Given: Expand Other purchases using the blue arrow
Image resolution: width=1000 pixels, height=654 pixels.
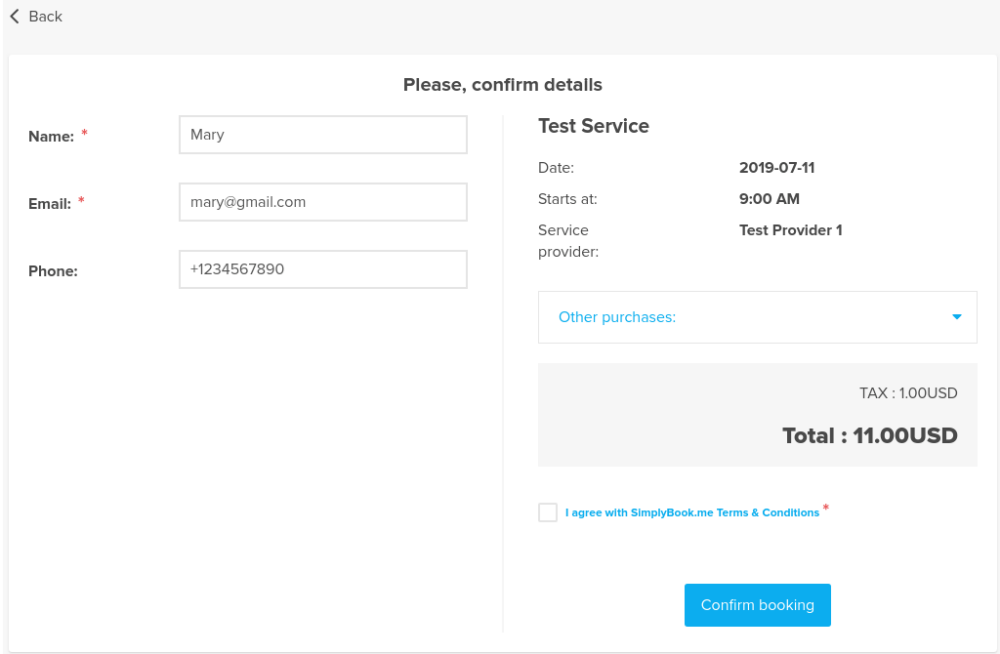Looking at the screenshot, I should tap(956, 317).
